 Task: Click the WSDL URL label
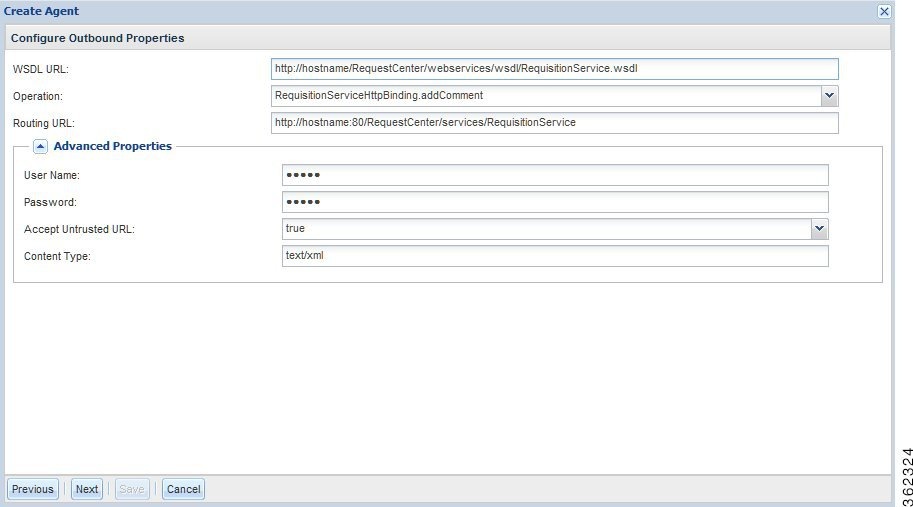point(41,69)
